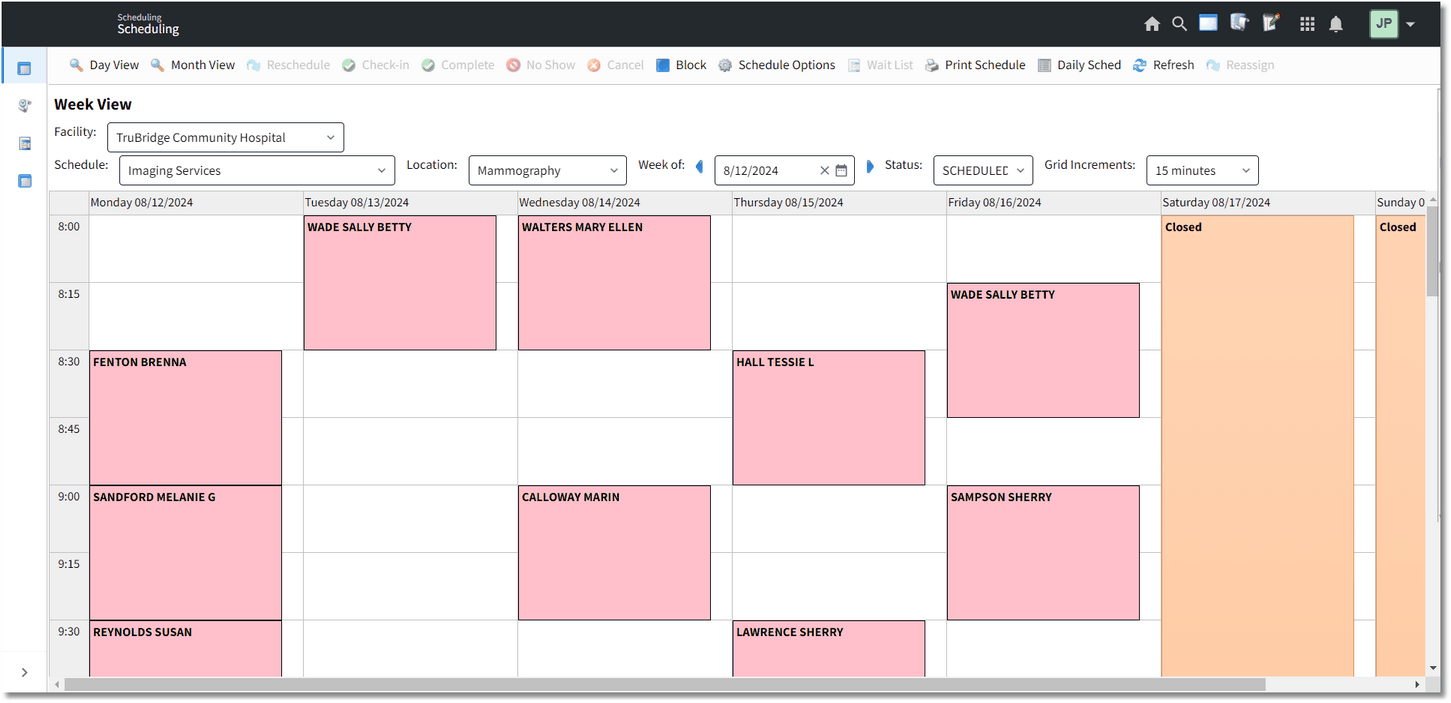Viewport: 1451px width, 703px height.
Task: Open the apps grid launcher
Action: coord(1307,24)
